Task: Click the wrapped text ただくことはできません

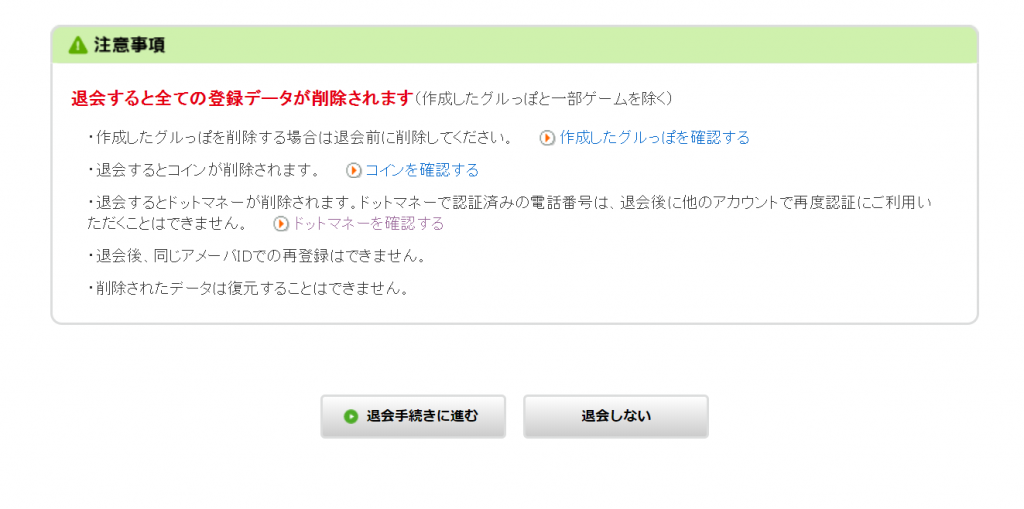Action: [168, 224]
